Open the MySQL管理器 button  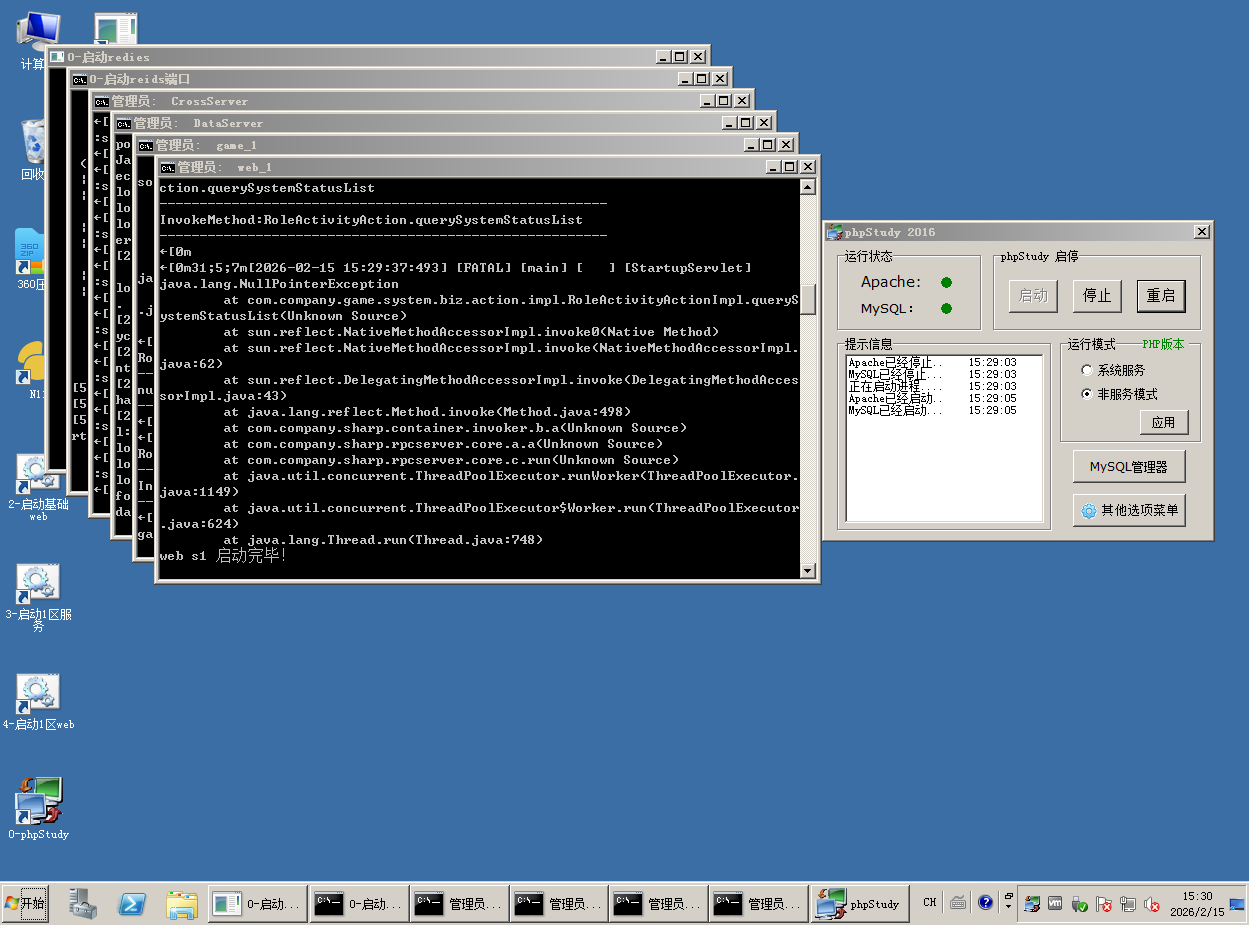coord(1129,467)
